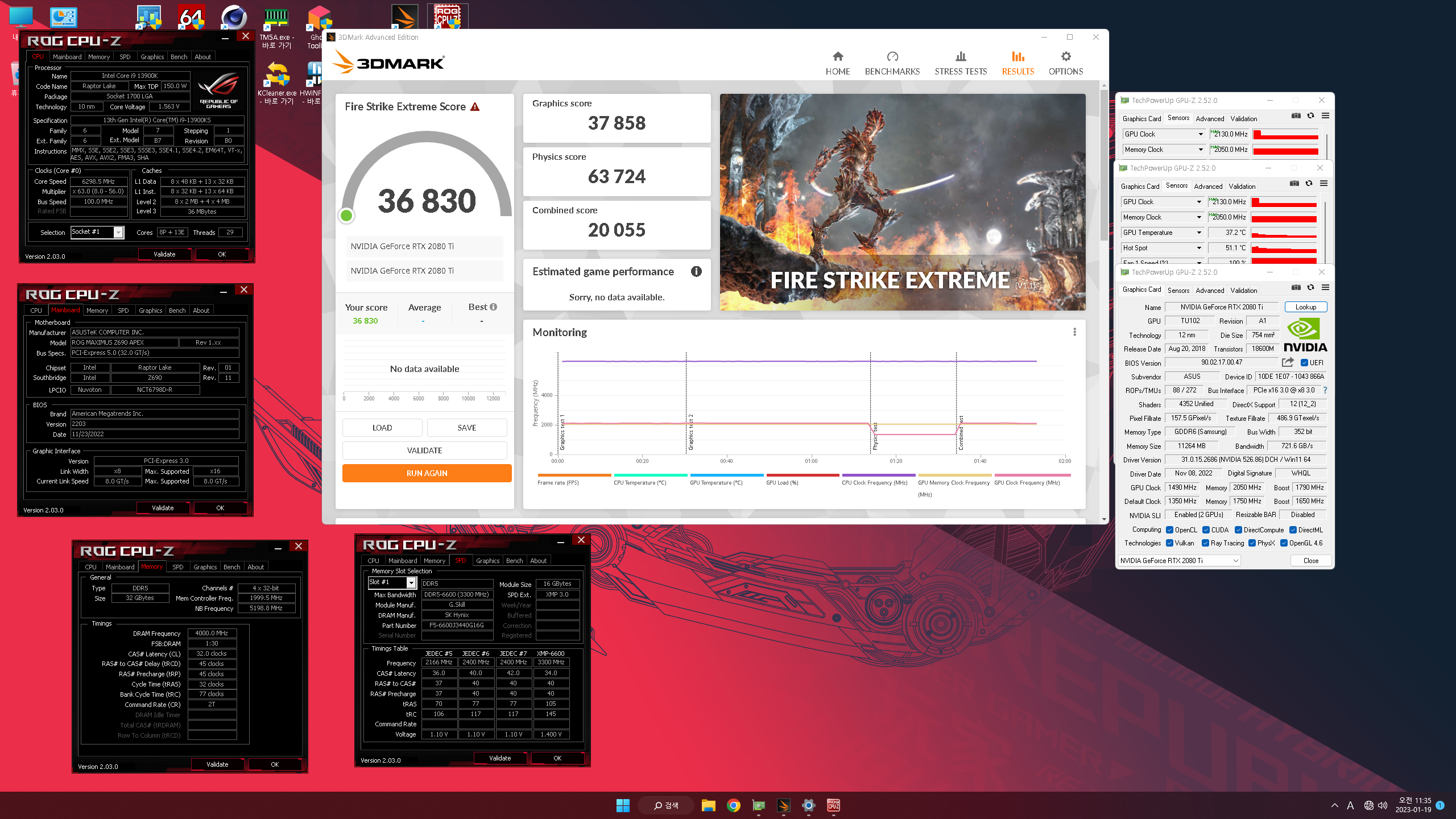Open the 3DMark HOME section
This screenshot has height=819, width=1456.
click(x=838, y=63)
